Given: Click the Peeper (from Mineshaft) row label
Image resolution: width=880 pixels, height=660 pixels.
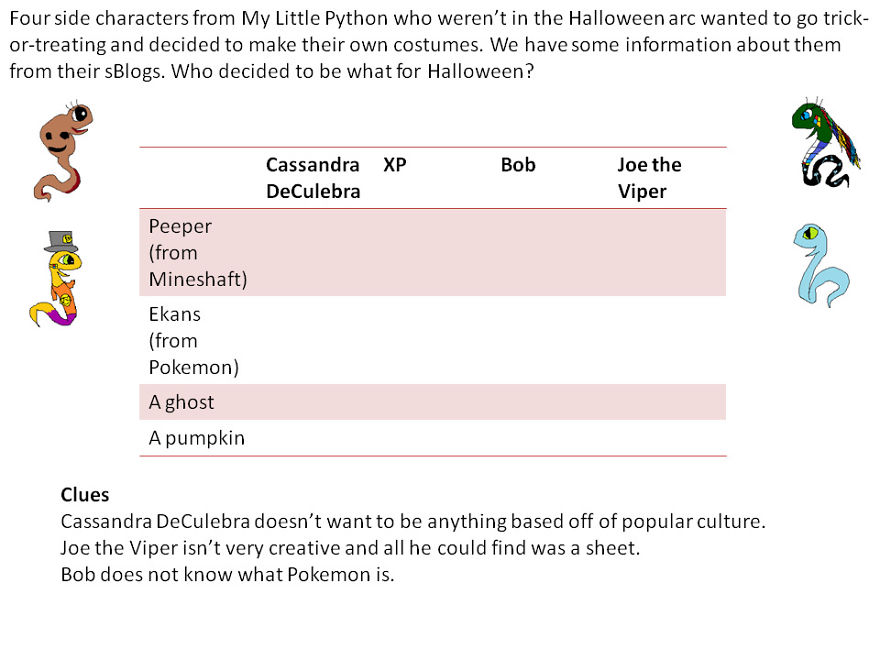Looking at the screenshot, I should pos(198,253).
